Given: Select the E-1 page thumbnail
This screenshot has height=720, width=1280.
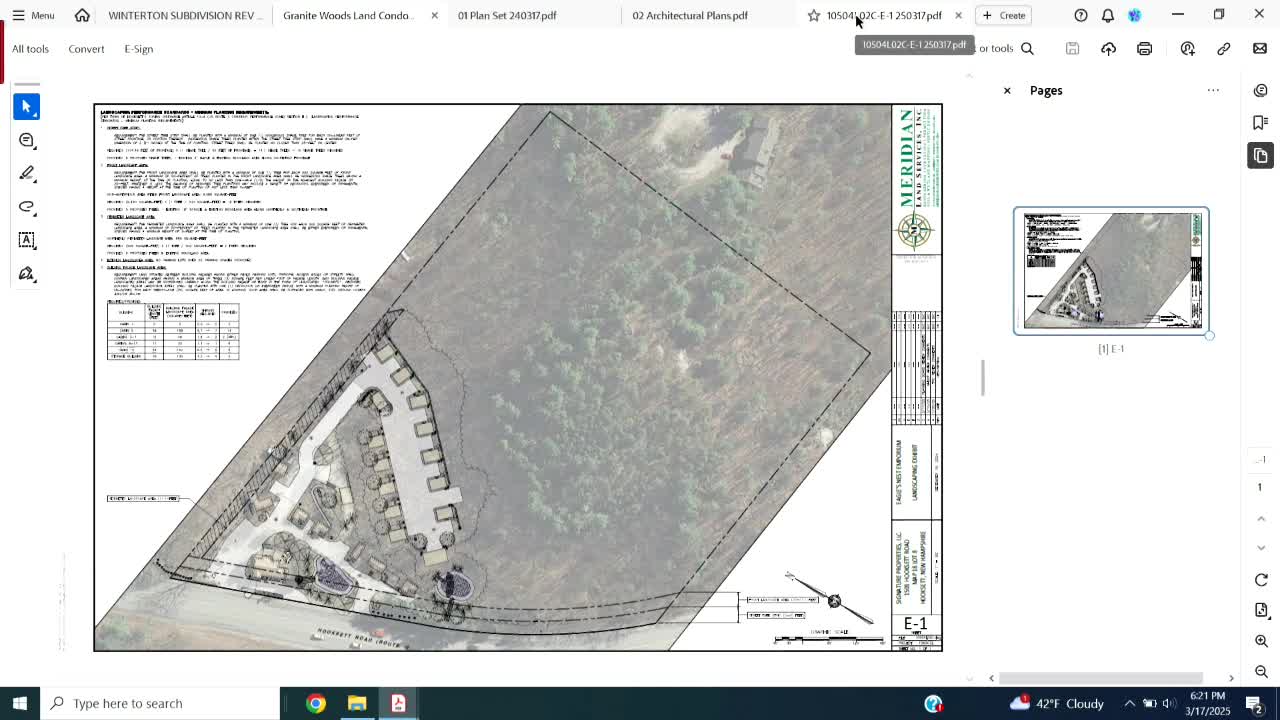Looking at the screenshot, I should point(1111,270).
